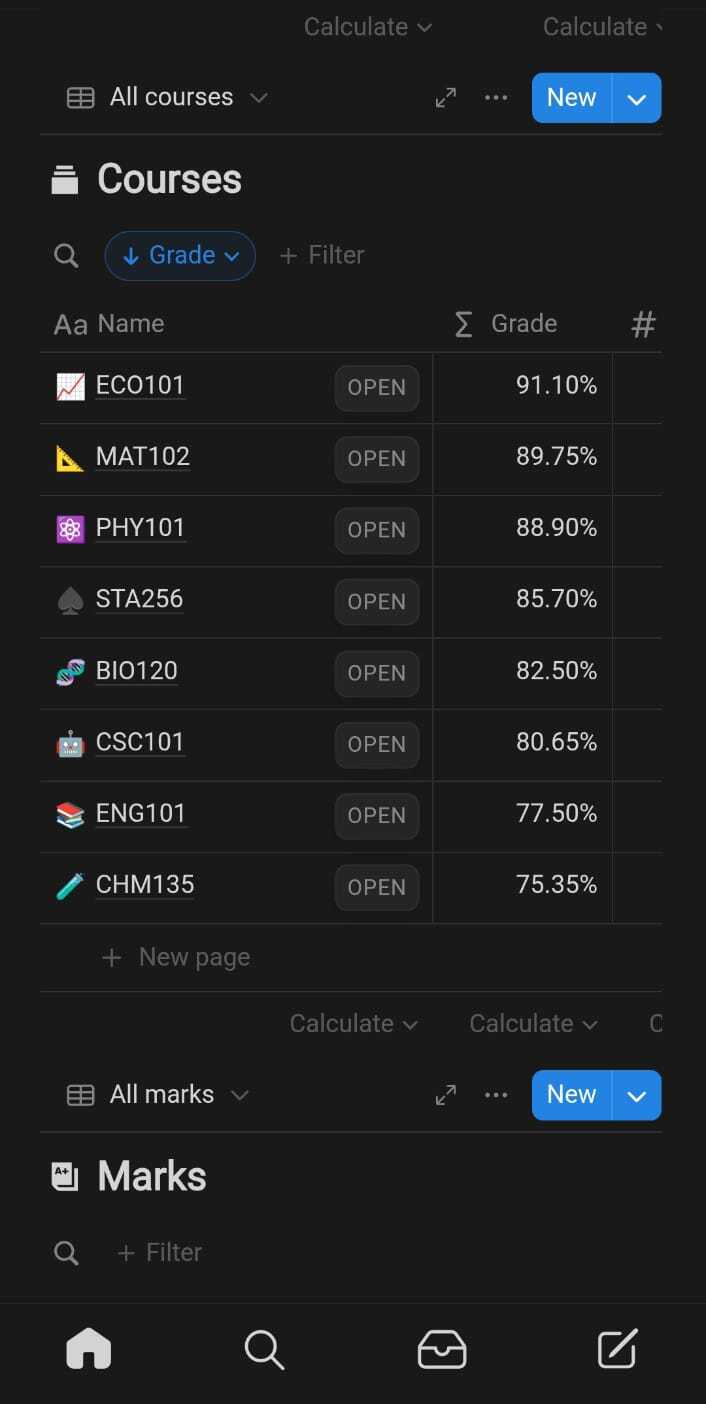Image resolution: width=706 pixels, height=1404 pixels.
Task: Open the Grade sort dropdown
Action: 180,256
